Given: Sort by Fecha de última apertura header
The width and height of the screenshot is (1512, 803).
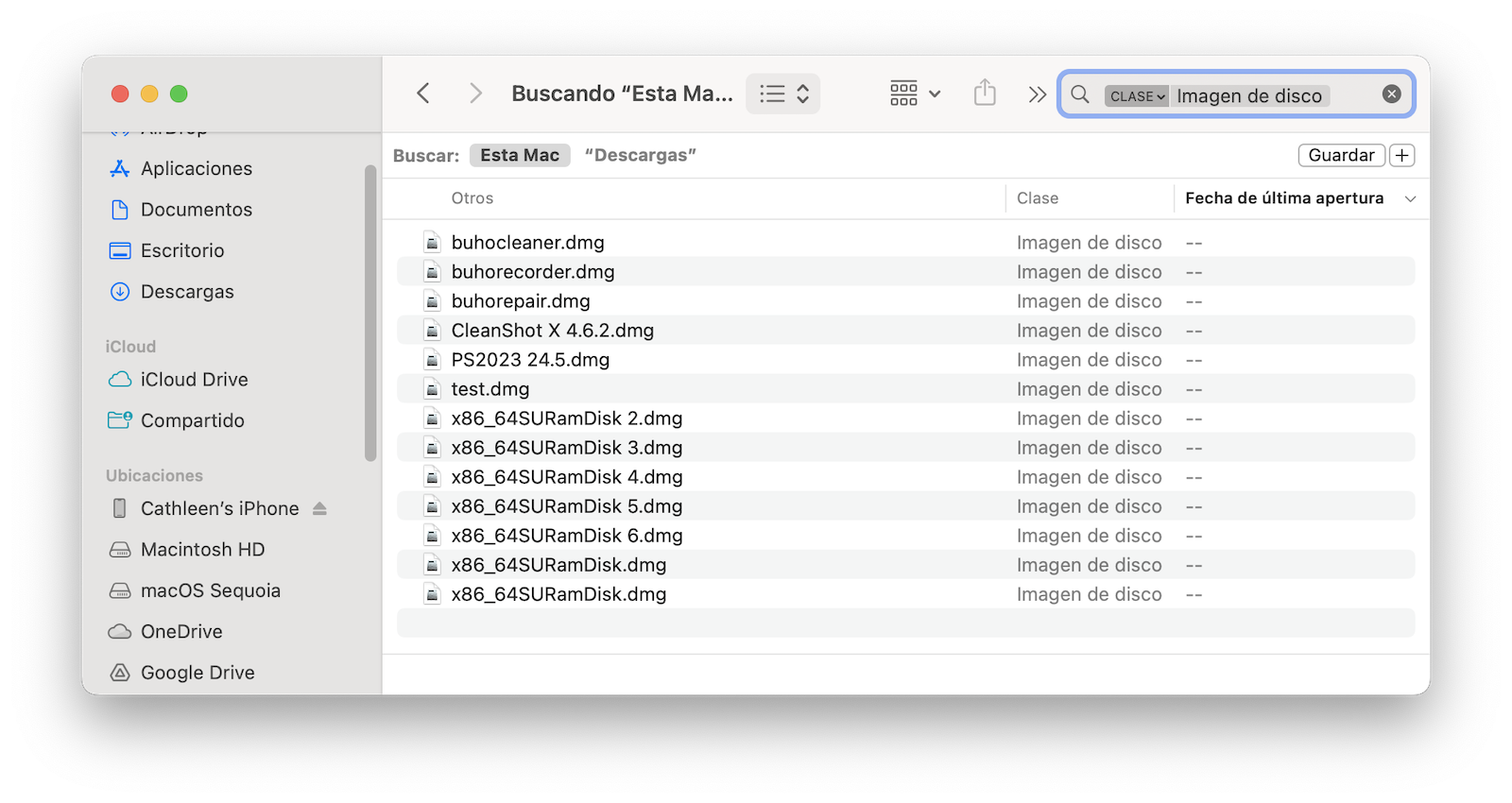Looking at the screenshot, I should tap(1284, 198).
